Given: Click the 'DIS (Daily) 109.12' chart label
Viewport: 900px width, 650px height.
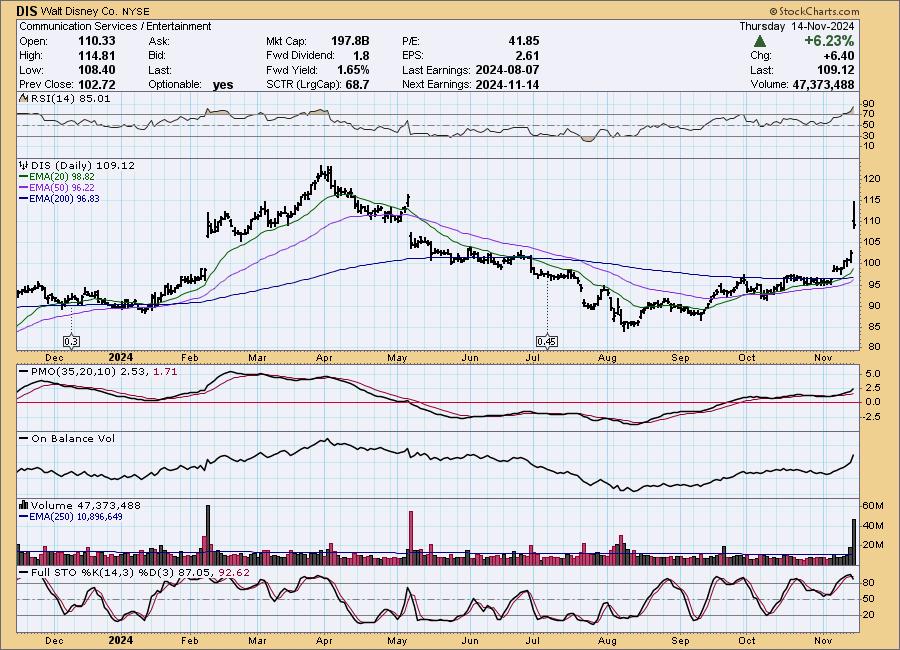Looking at the screenshot, I should coord(83,165).
